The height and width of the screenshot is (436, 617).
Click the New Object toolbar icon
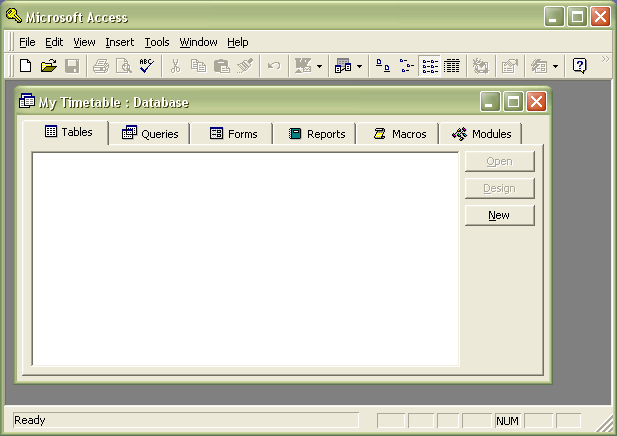tap(539, 66)
